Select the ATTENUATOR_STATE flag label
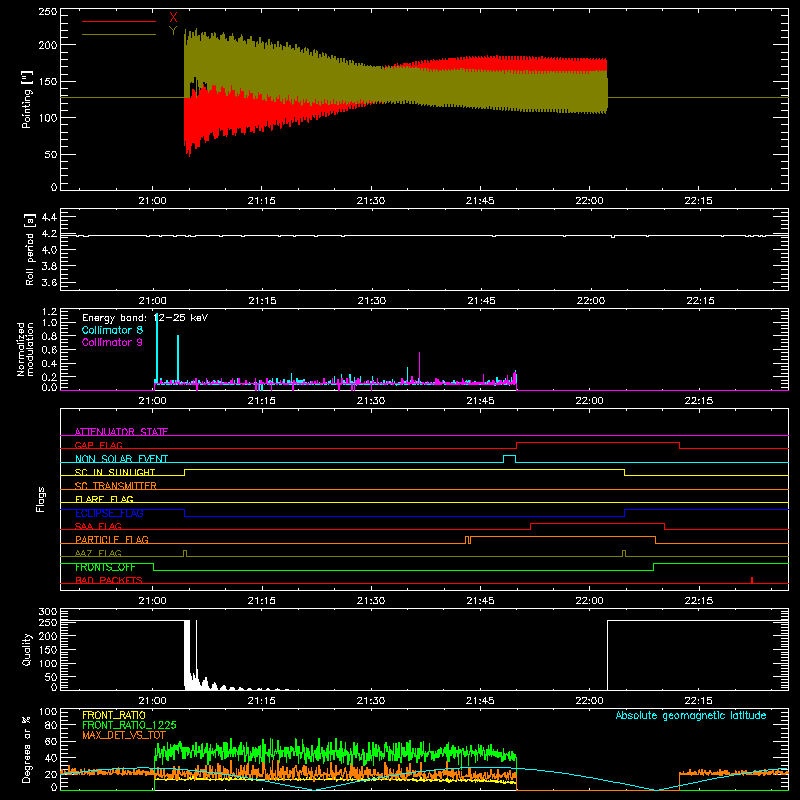The height and width of the screenshot is (800, 800). [121, 432]
